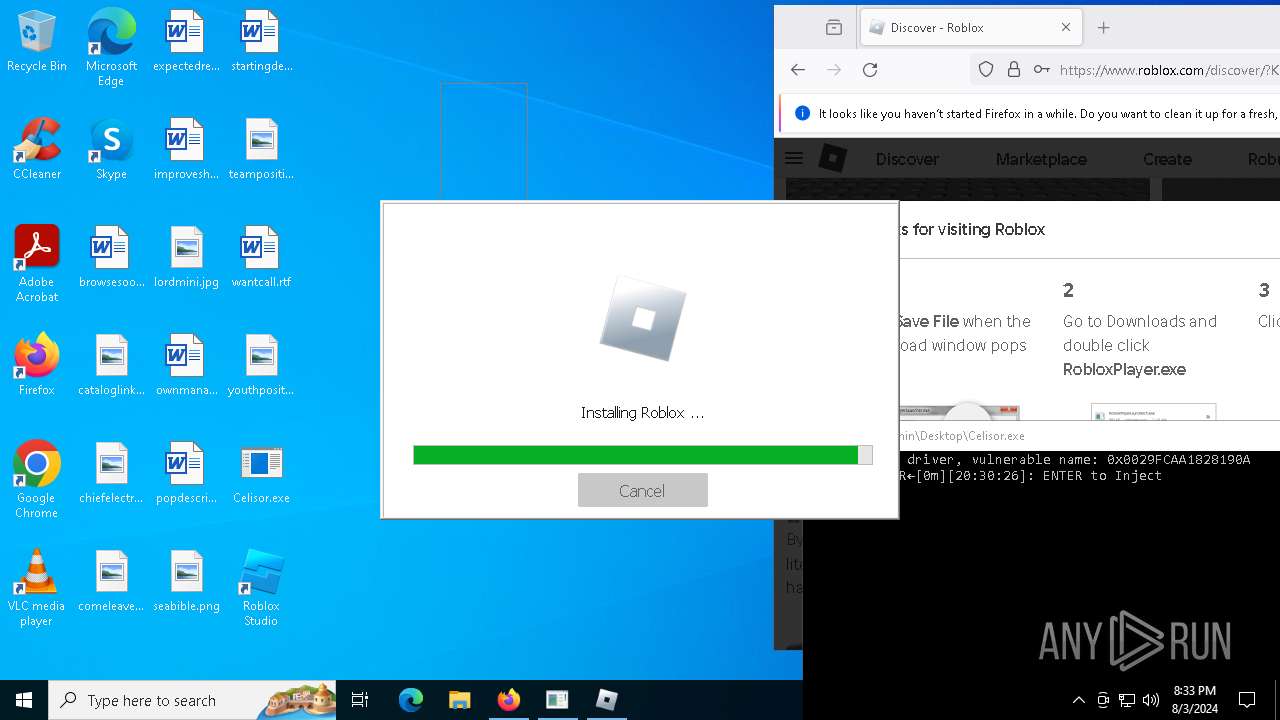The width and height of the screenshot is (1280, 720).
Task: Select the seabible.png image file
Action: click(186, 581)
